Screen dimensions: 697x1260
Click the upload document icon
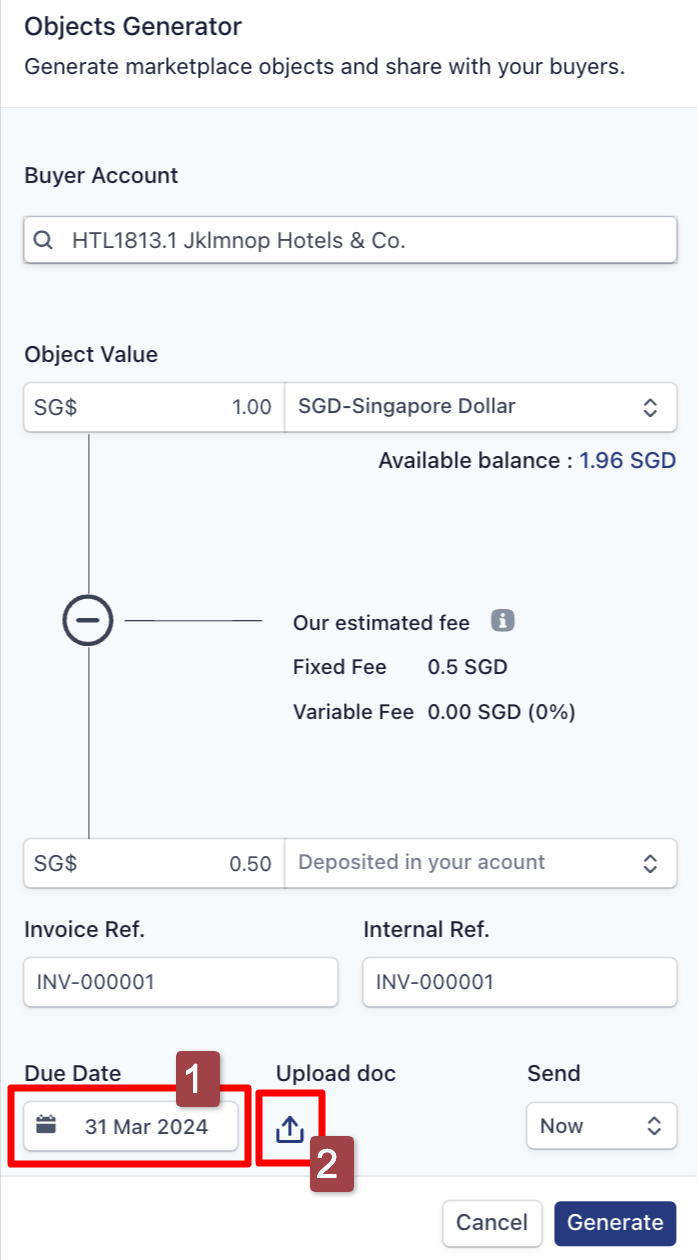pos(289,1128)
